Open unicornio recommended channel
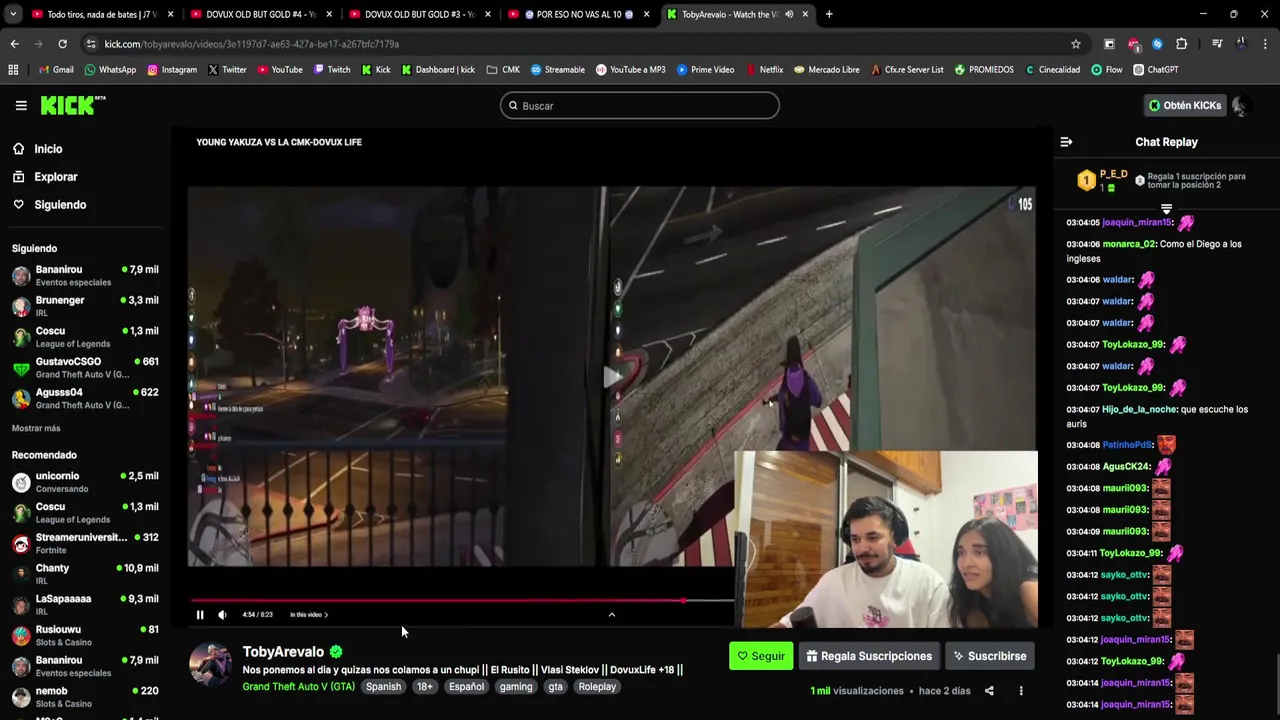Image resolution: width=1280 pixels, height=720 pixels. click(x=85, y=482)
